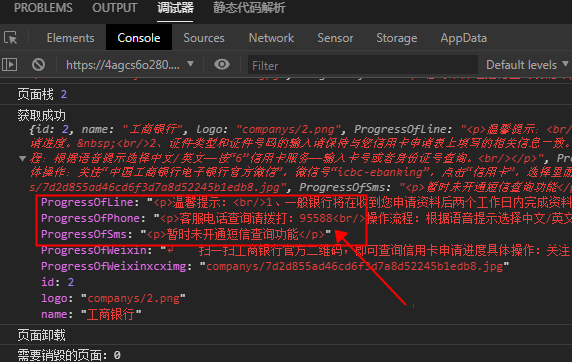Screen dimensions: 572x362
Task: Focus the console Filter input field
Action: [363, 65]
